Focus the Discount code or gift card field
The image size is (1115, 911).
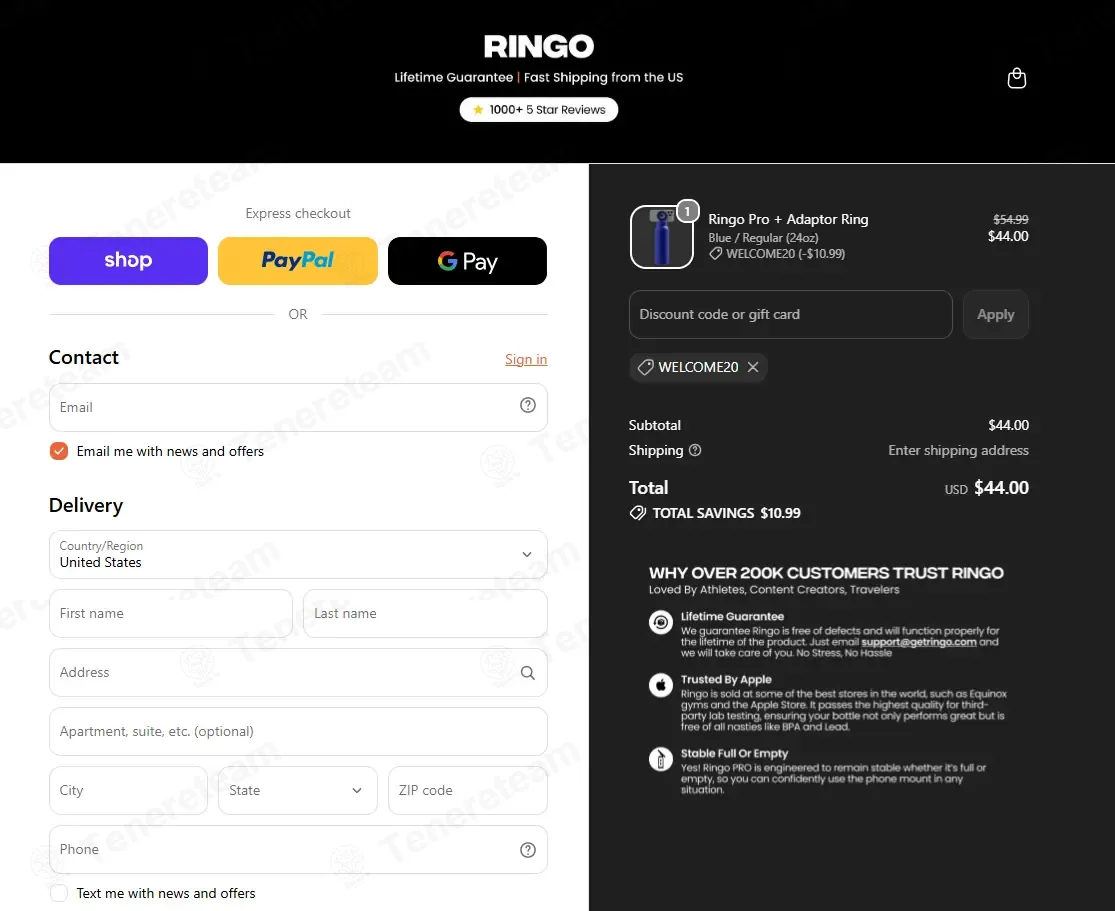coord(791,314)
